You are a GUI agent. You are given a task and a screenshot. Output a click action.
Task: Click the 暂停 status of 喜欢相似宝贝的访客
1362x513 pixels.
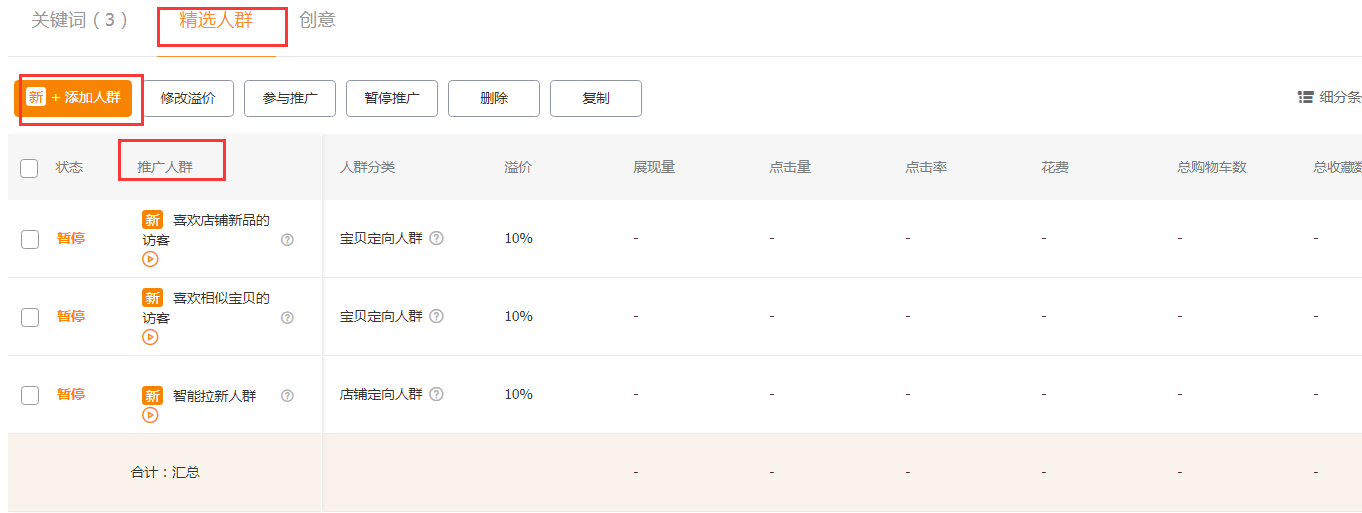point(71,316)
